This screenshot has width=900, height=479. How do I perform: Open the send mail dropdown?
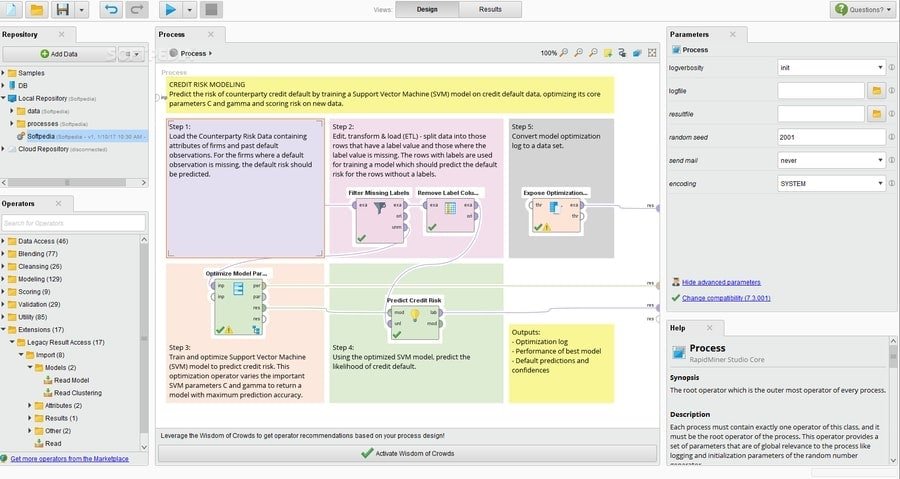pos(830,160)
